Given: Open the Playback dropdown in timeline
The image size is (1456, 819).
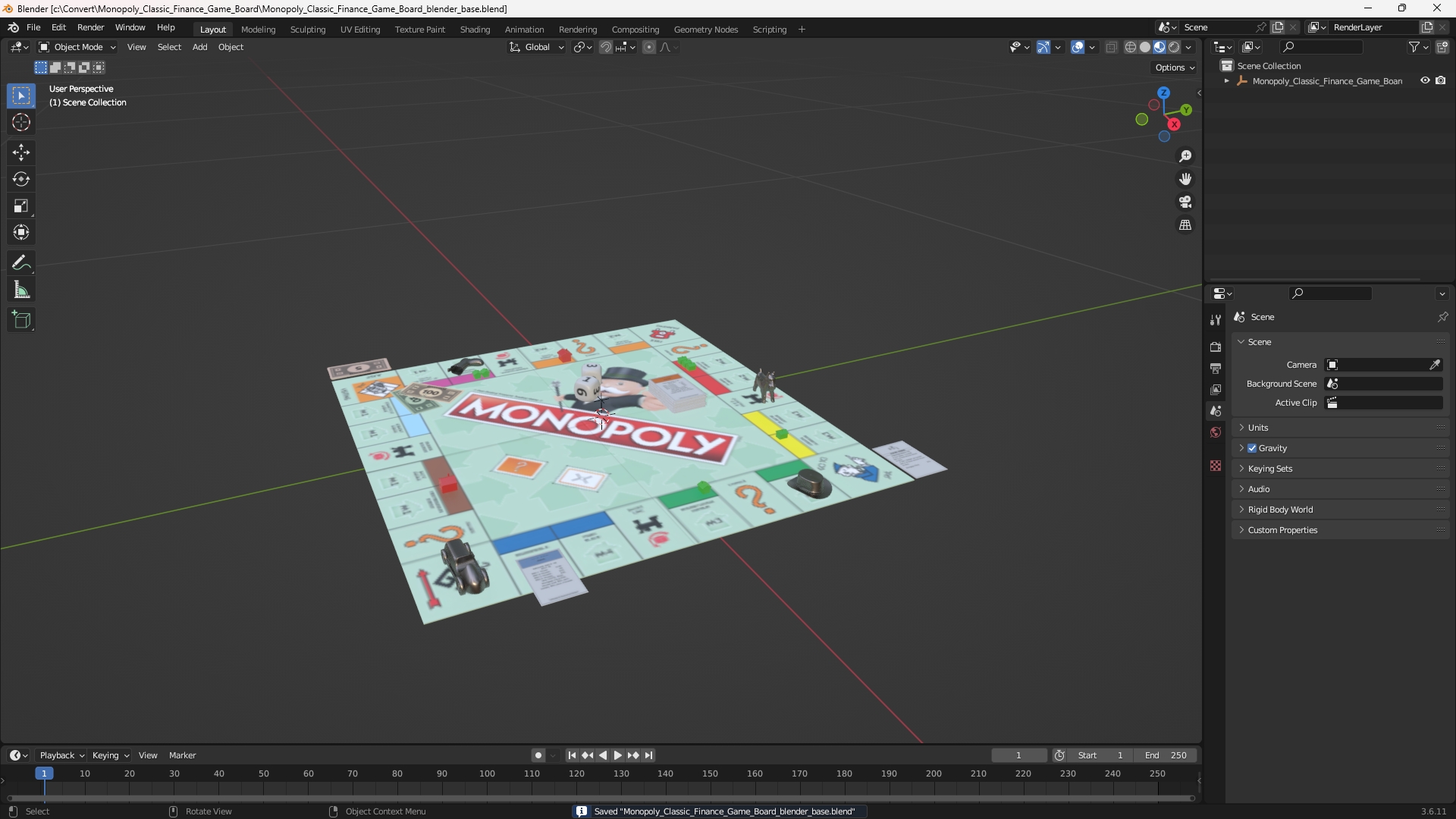Looking at the screenshot, I should [62, 755].
